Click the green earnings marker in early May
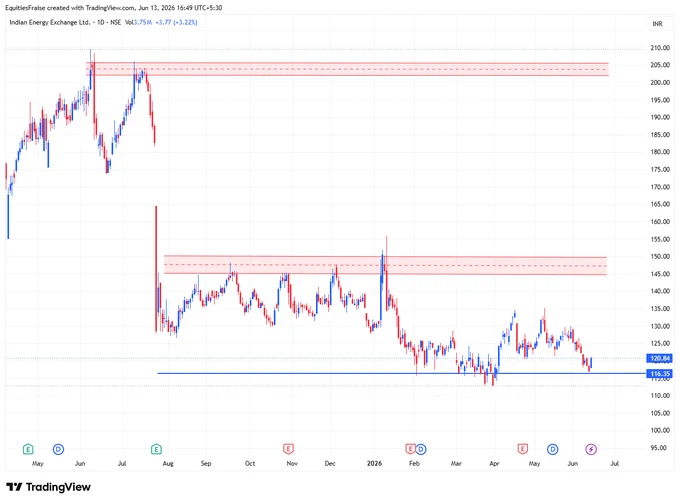680x503 pixels. 28,449
